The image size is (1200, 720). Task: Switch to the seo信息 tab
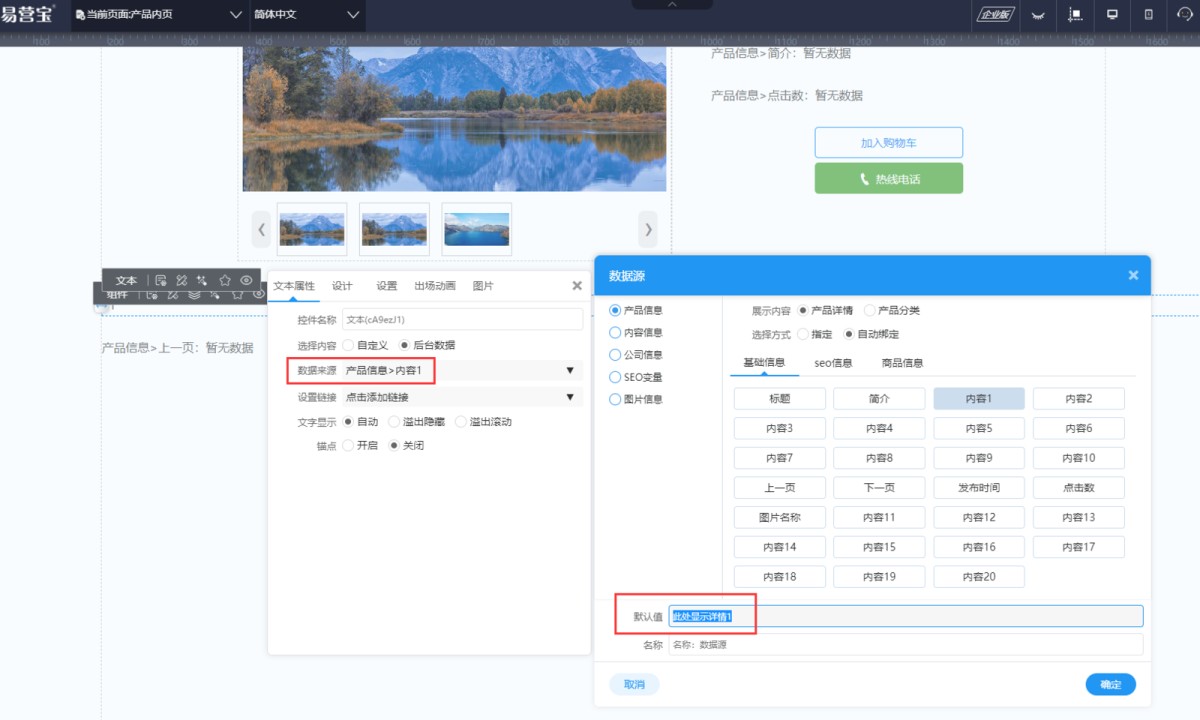[x=833, y=363]
